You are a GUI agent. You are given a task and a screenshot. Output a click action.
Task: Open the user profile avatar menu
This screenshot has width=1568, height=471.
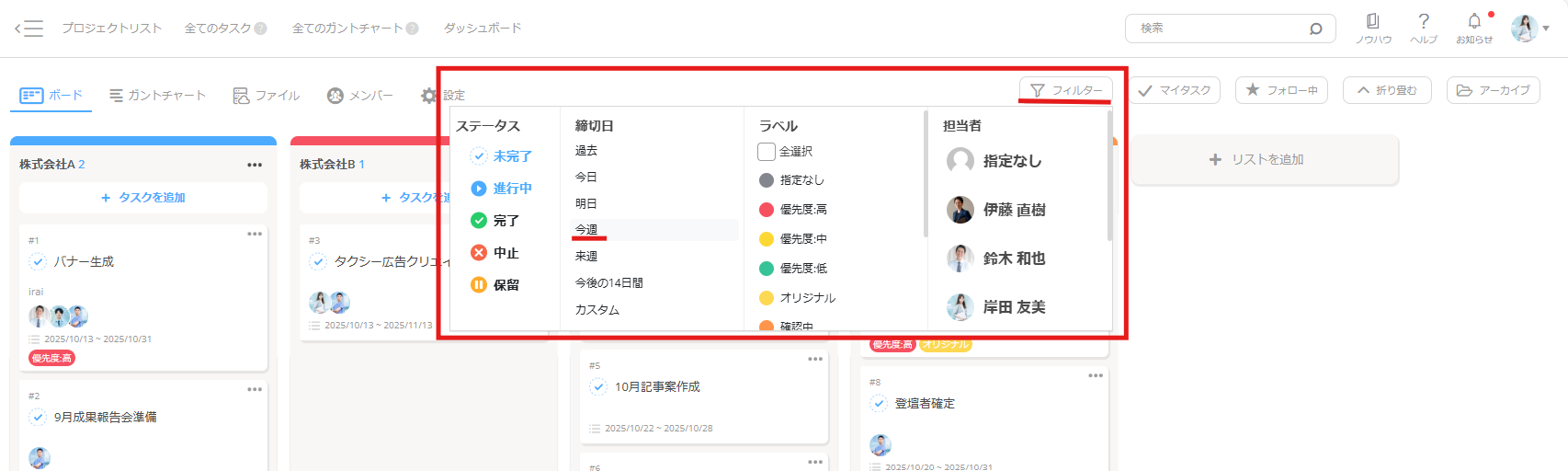click(x=1529, y=29)
